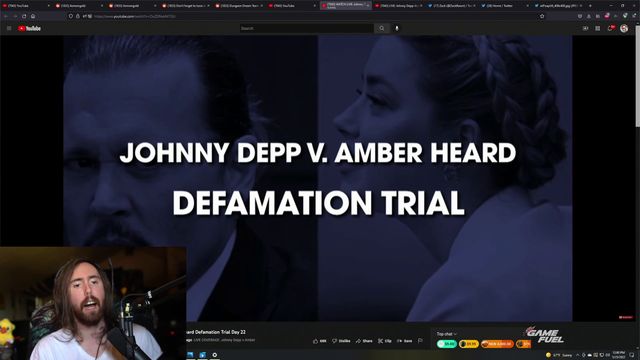Viewport: 640px width, 360px height.
Task: Open the account avatar menu
Action: 624,28
